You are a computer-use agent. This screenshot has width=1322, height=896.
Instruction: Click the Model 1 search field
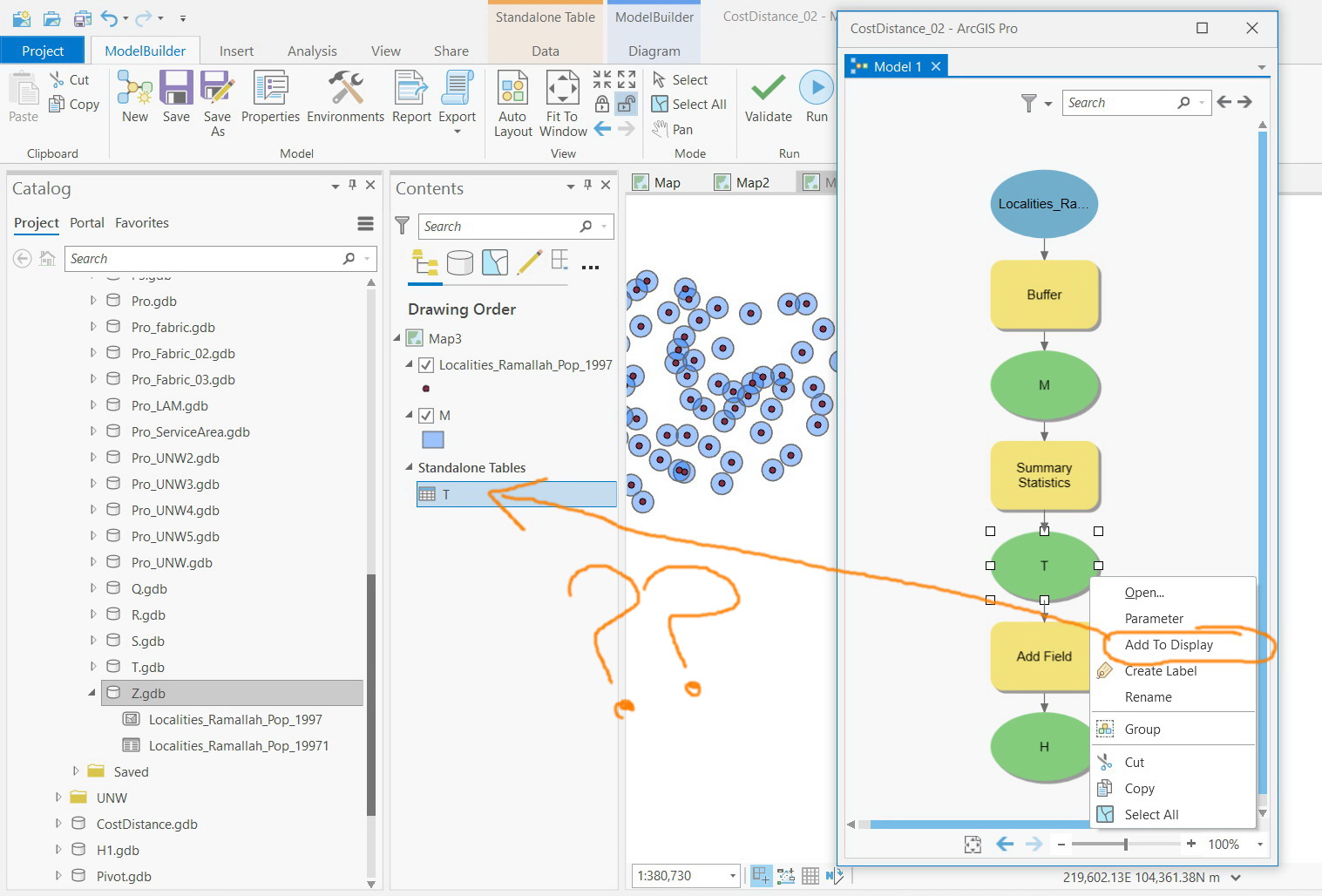(1136, 103)
